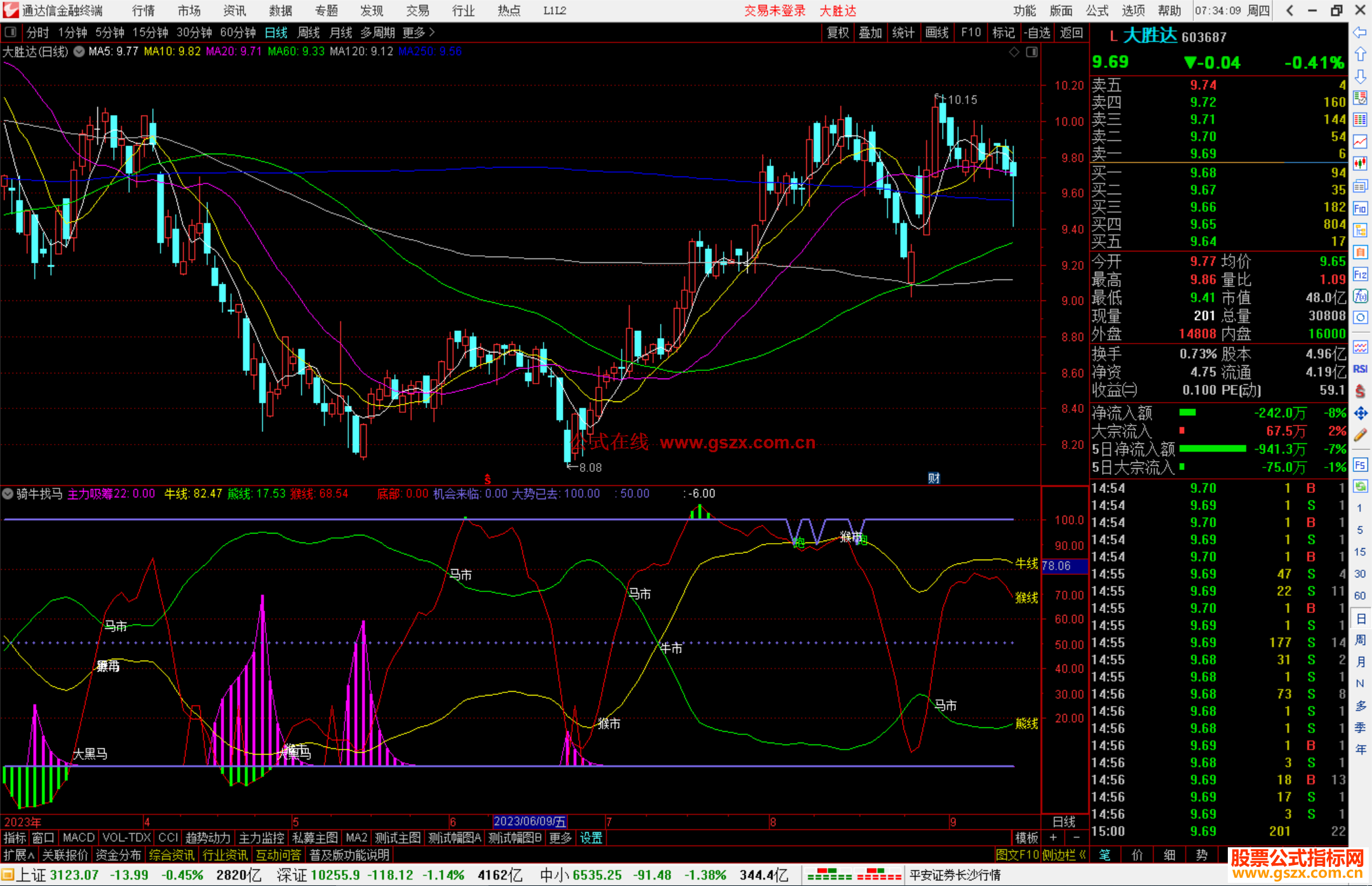Image resolution: width=1372 pixels, height=886 pixels.
Task: Click the chart zoom-in plus button
Action: point(1053,838)
